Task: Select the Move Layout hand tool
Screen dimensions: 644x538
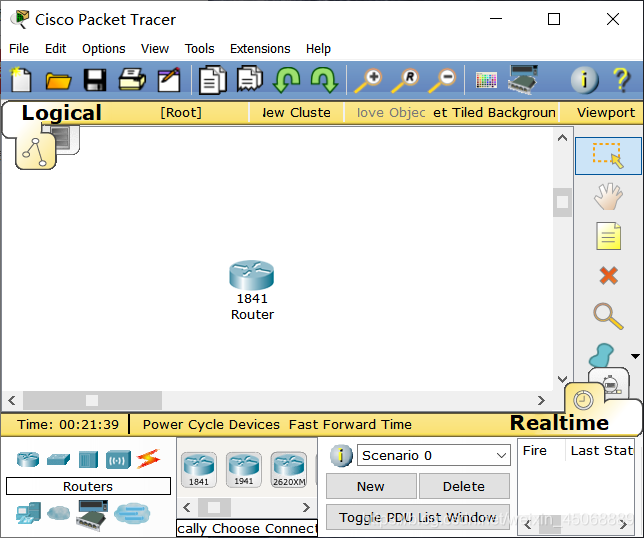Action: [x=608, y=196]
